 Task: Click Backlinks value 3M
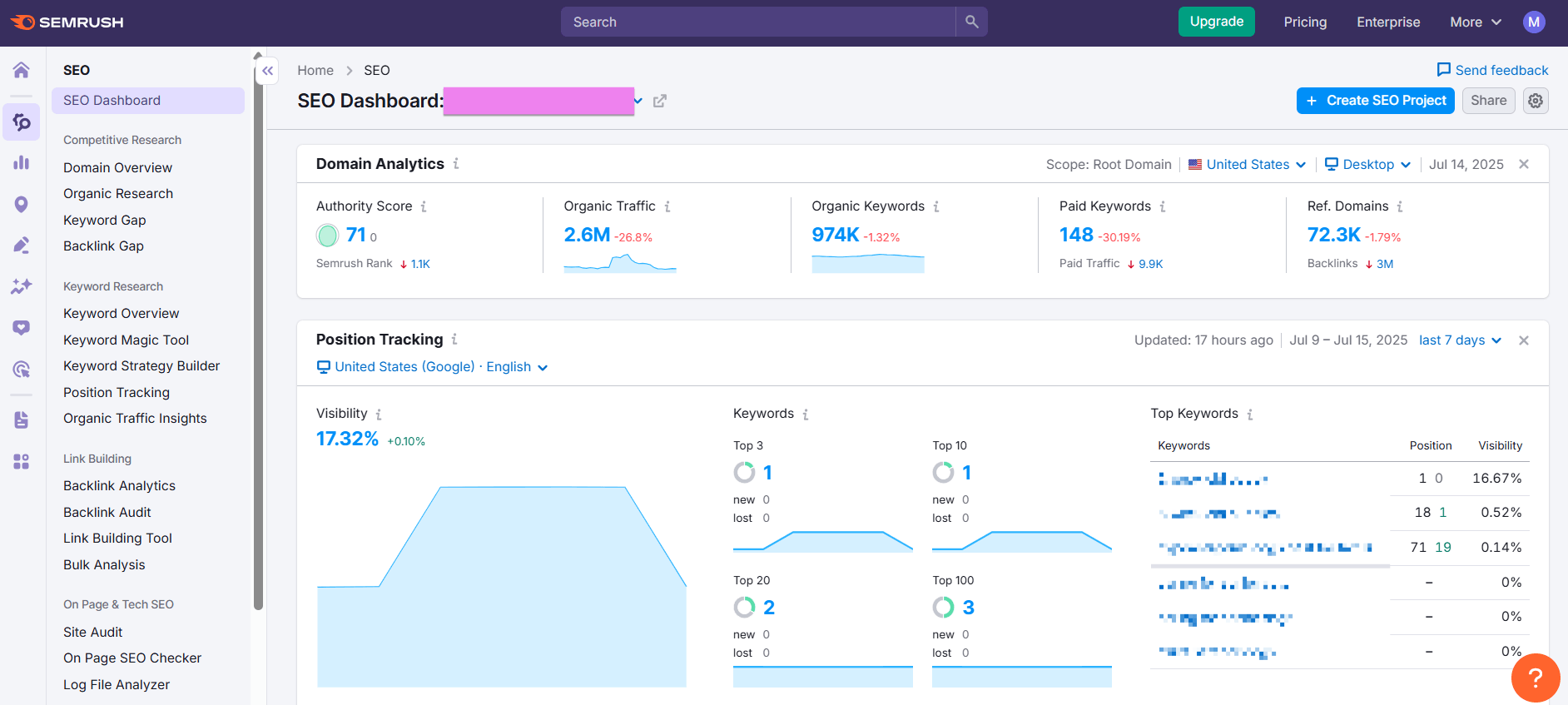(x=1384, y=264)
